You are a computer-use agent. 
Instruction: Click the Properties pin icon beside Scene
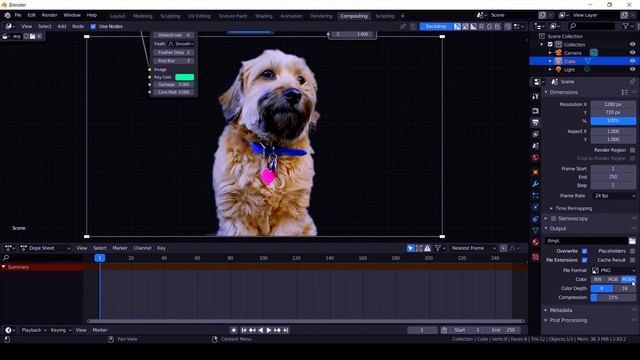(632, 82)
